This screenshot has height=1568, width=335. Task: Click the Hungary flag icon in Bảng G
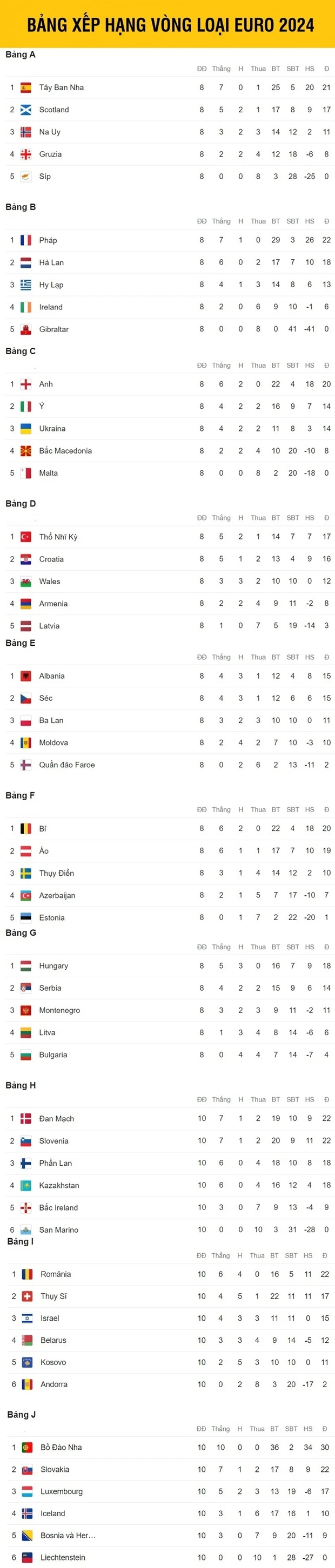pyautogui.click(x=25, y=966)
